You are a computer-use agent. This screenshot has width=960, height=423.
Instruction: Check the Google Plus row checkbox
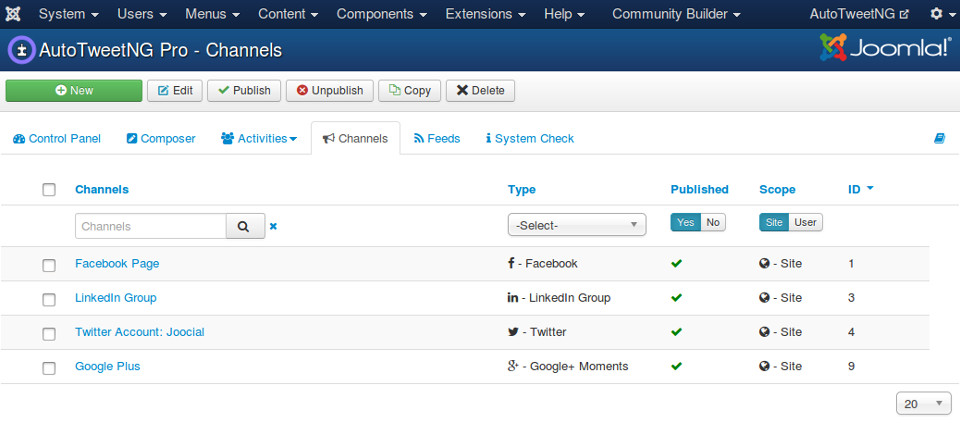[x=49, y=368]
